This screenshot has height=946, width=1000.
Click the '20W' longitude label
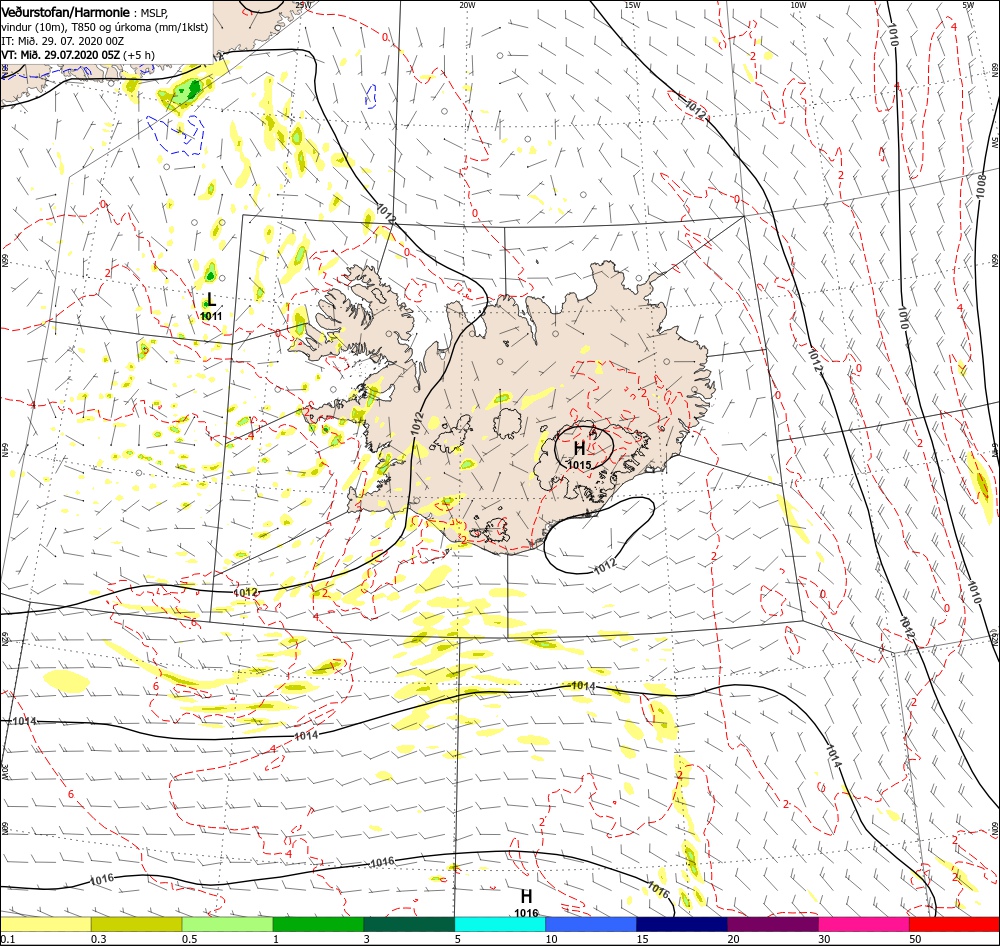click(467, 5)
